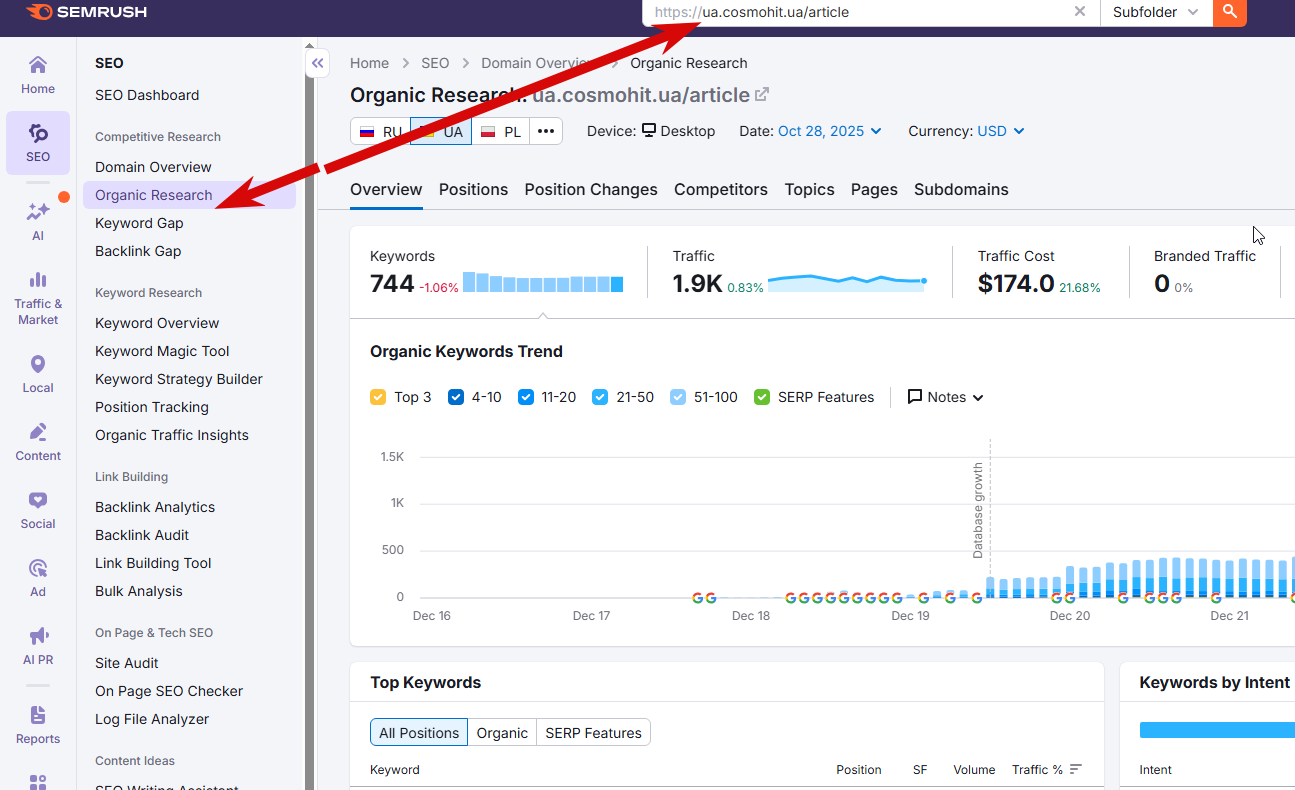This screenshot has height=790, width=1295.
Task: Go to SEO in the breadcrumb
Action: (435, 63)
